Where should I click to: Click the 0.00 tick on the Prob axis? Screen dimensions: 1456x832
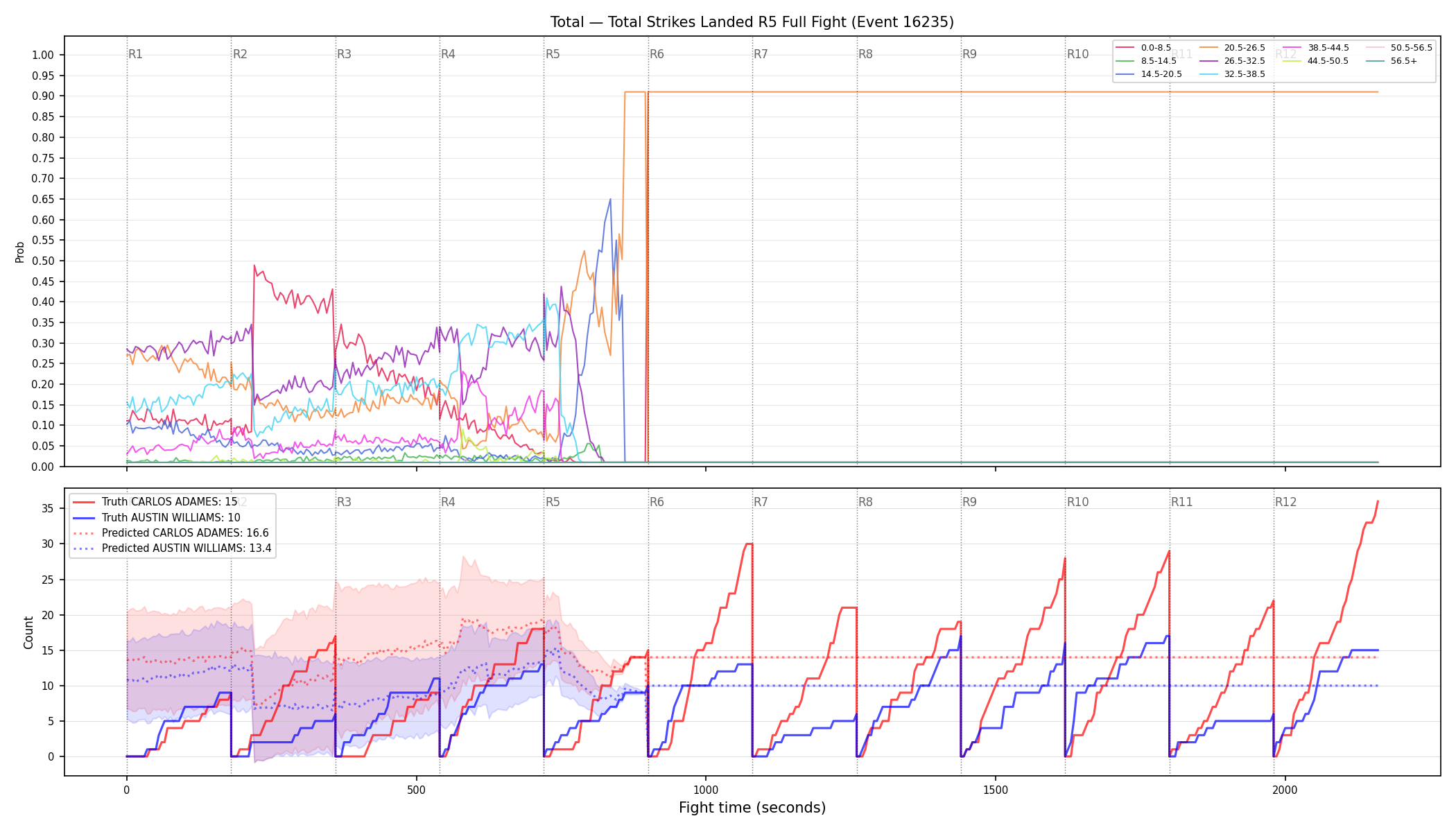(x=43, y=467)
